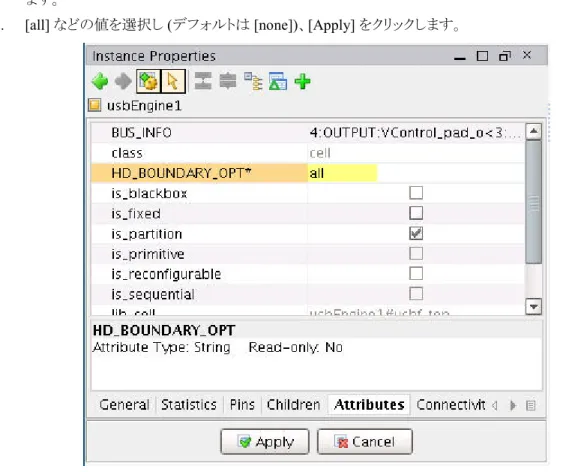
Task: Toggle the is_reconfigurable checkbox
Action: [x=416, y=274]
